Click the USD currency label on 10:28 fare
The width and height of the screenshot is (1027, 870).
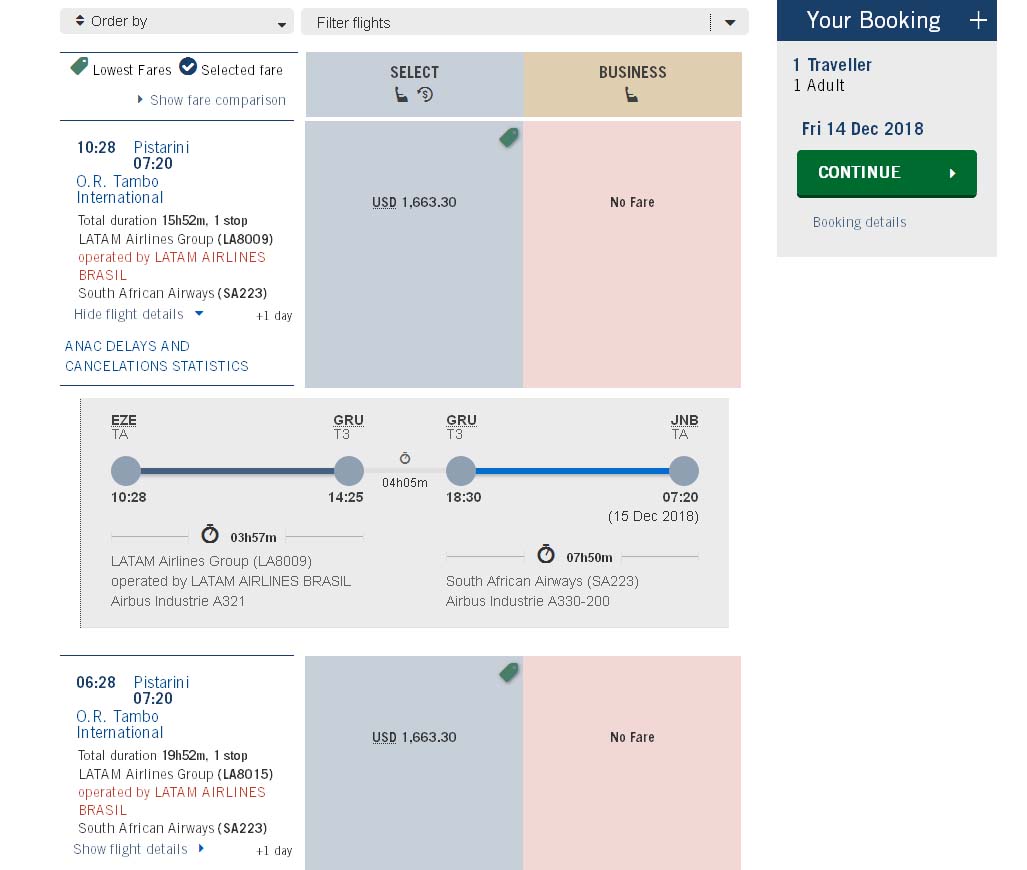click(384, 202)
